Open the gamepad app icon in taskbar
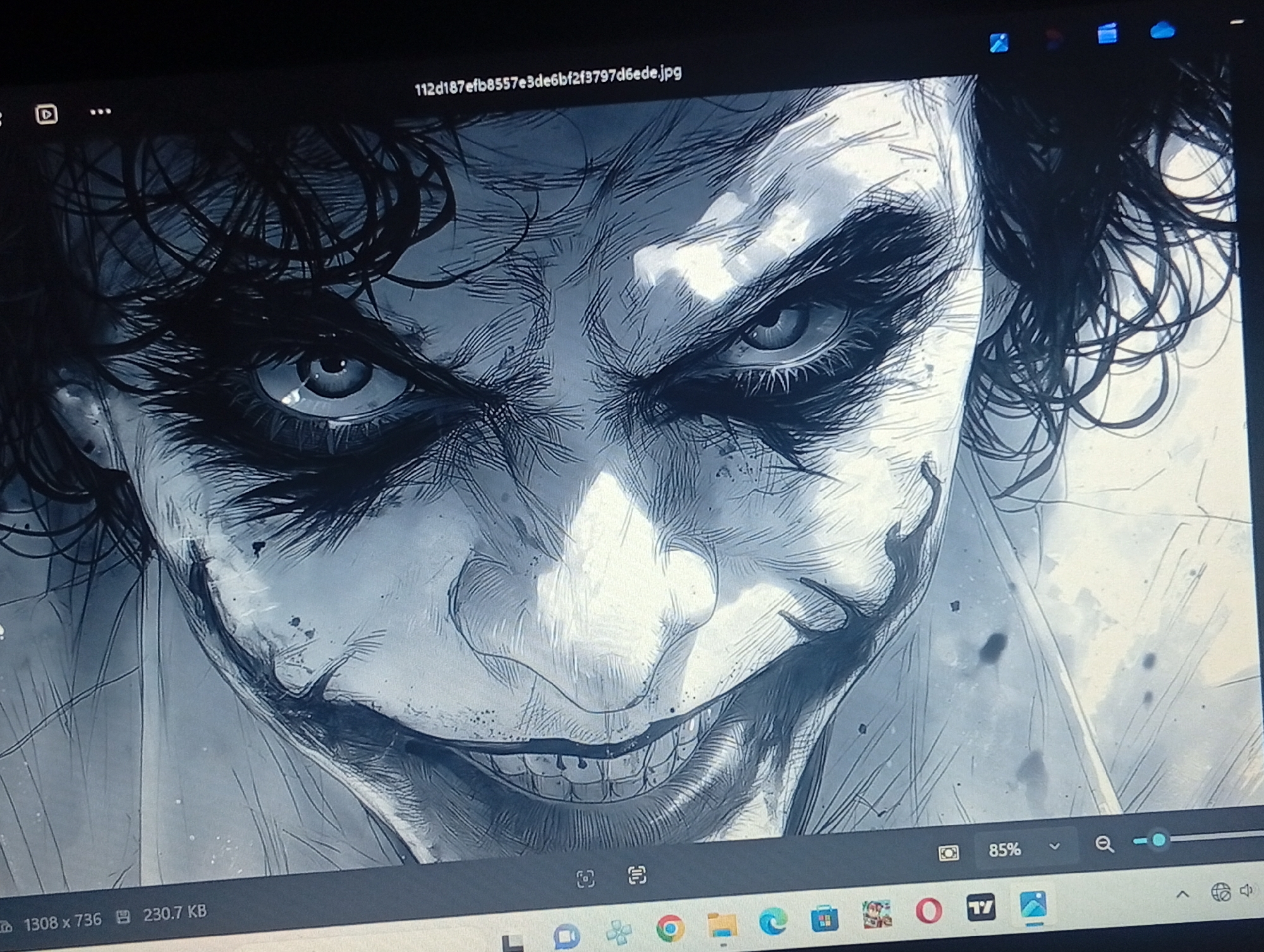Image resolution: width=1264 pixels, height=952 pixels. tap(618, 932)
